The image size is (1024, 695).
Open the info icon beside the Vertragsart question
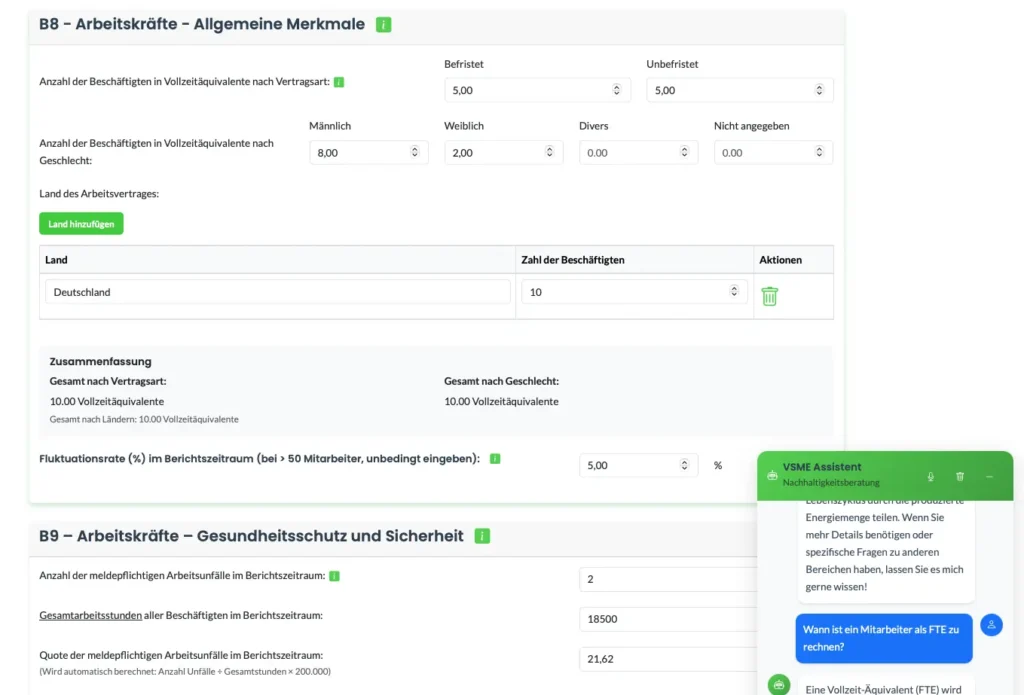[x=337, y=82]
